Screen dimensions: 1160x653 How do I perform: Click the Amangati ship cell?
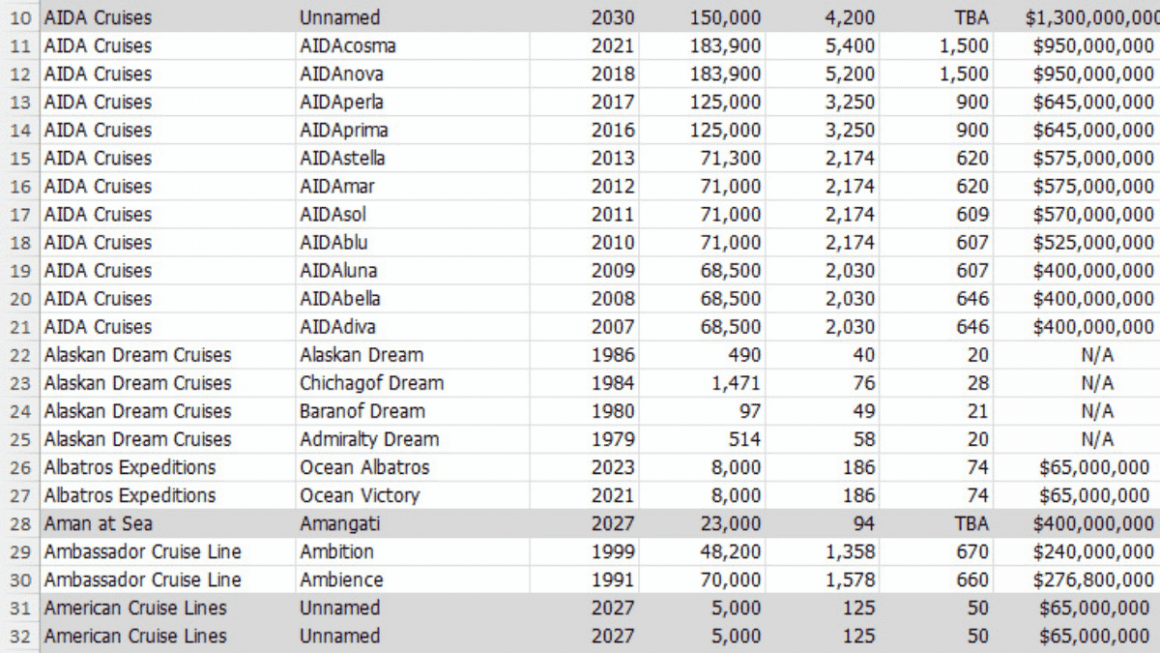412,524
